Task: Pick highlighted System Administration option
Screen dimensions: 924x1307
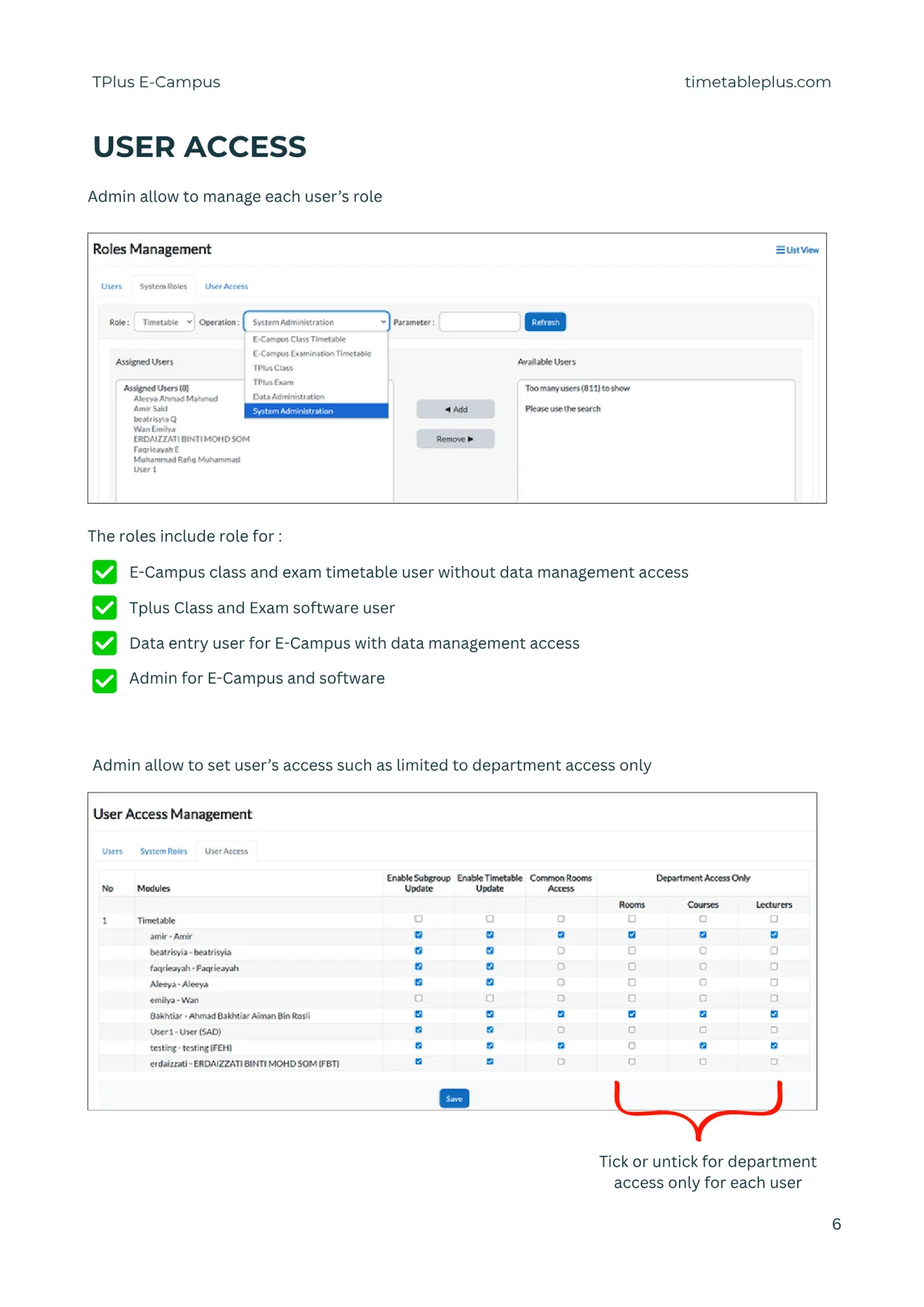Action: (316, 411)
